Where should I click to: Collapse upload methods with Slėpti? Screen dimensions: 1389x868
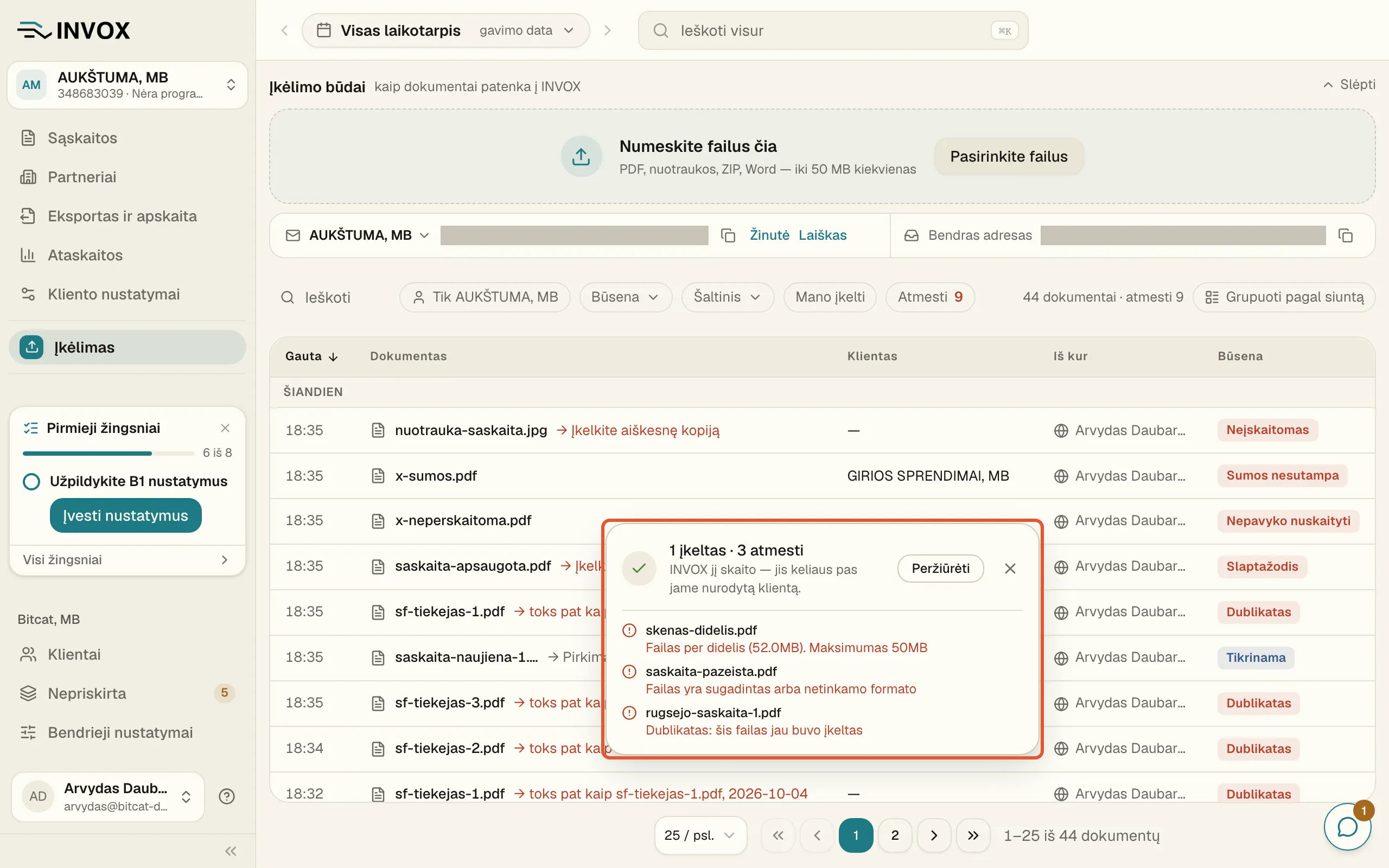[x=1349, y=85]
